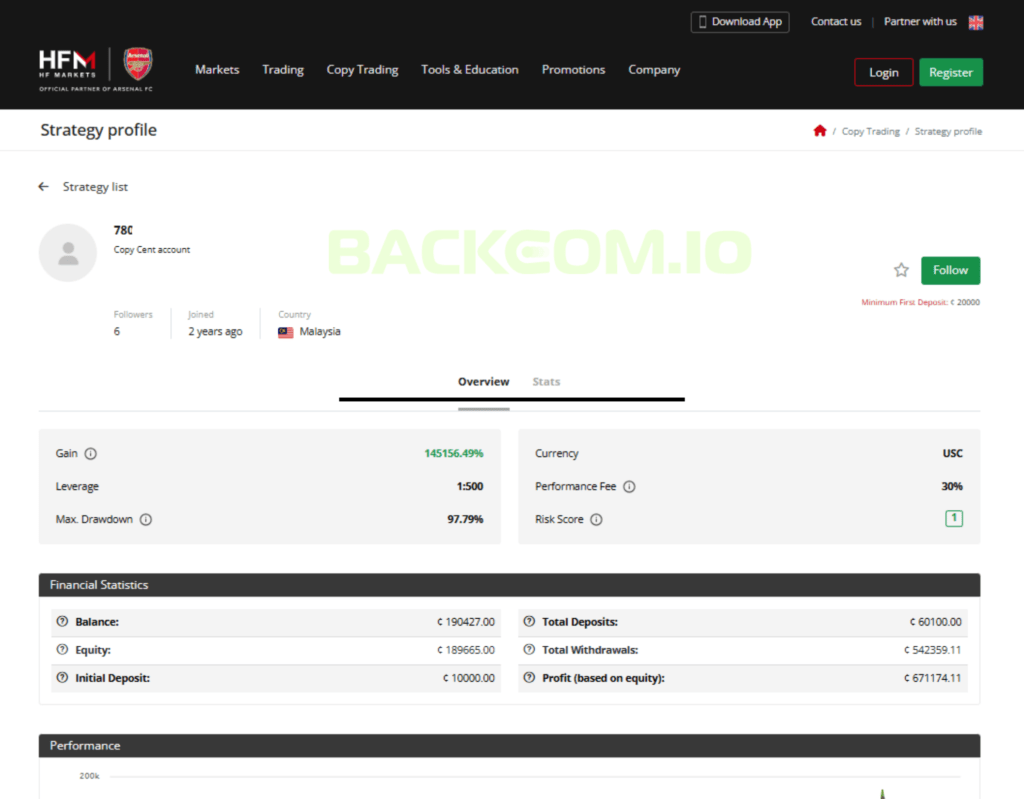Image resolution: width=1024 pixels, height=799 pixels.
Task: Click the Arsenal FC crest icon
Action: coord(138,64)
